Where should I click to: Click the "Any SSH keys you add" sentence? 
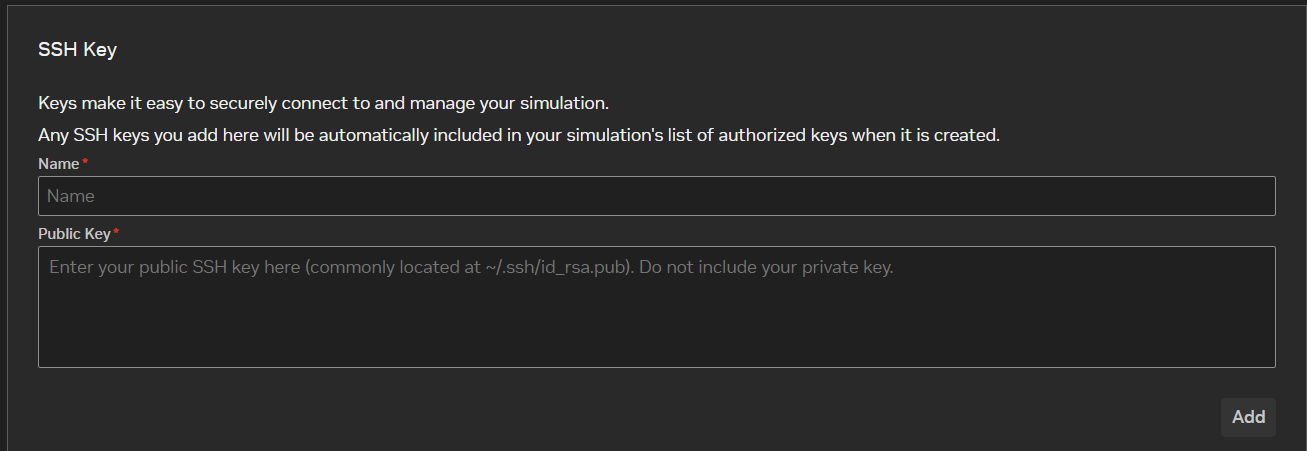pyautogui.click(x=518, y=135)
